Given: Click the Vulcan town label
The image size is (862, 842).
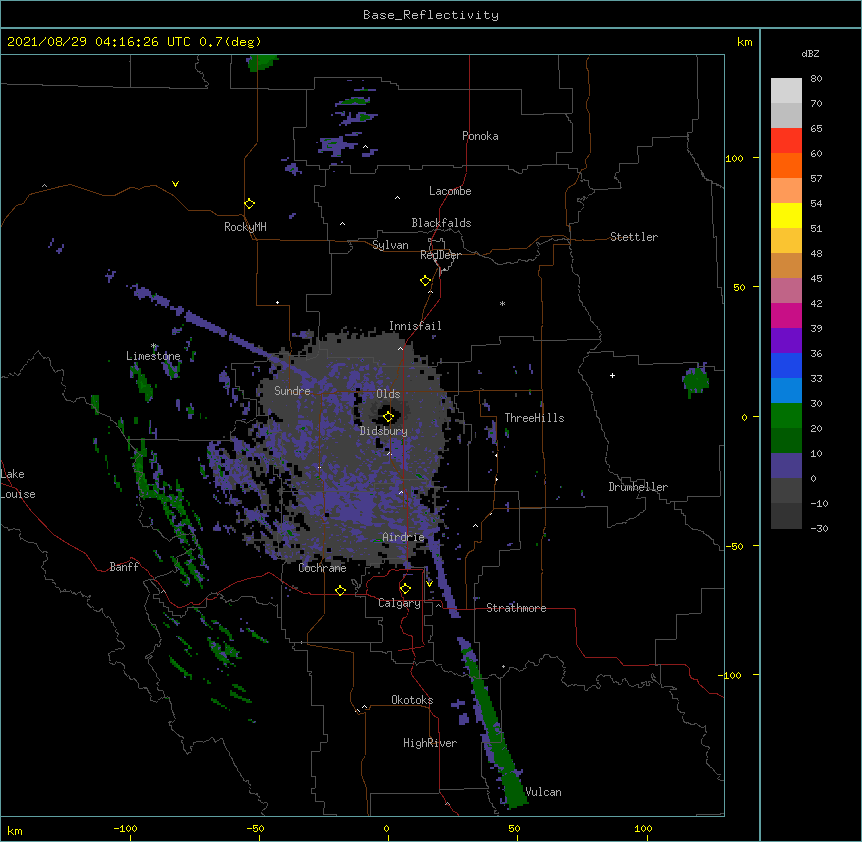Looking at the screenshot, I should coord(543,792).
